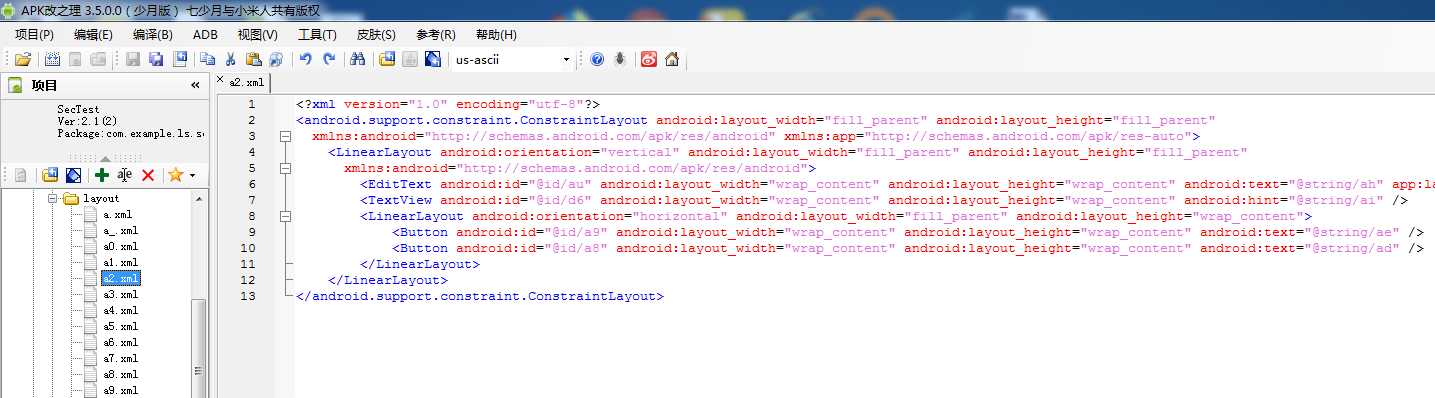Viewport: 1435px width, 398px height.
Task: Select a7.xml in the layout tree
Action: [120, 359]
